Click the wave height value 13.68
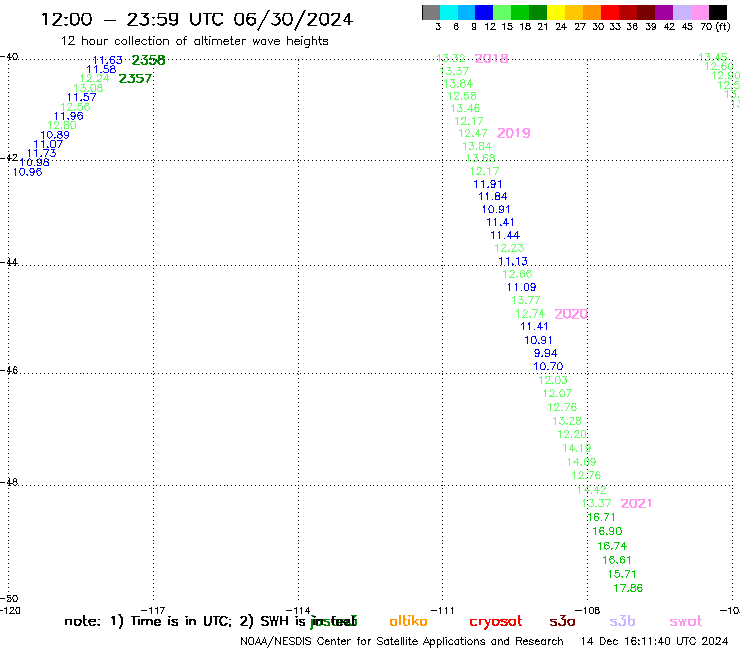Screen dimensions: 740x650 (x=481, y=158)
